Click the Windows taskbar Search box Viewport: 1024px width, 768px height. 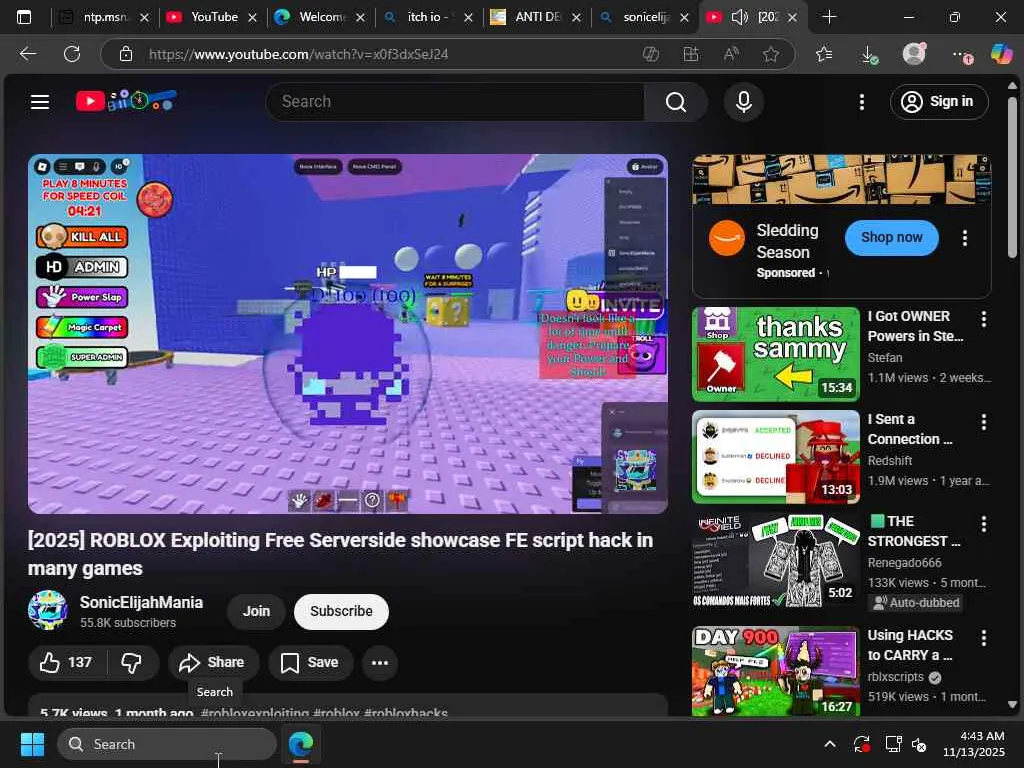tap(167, 744)
